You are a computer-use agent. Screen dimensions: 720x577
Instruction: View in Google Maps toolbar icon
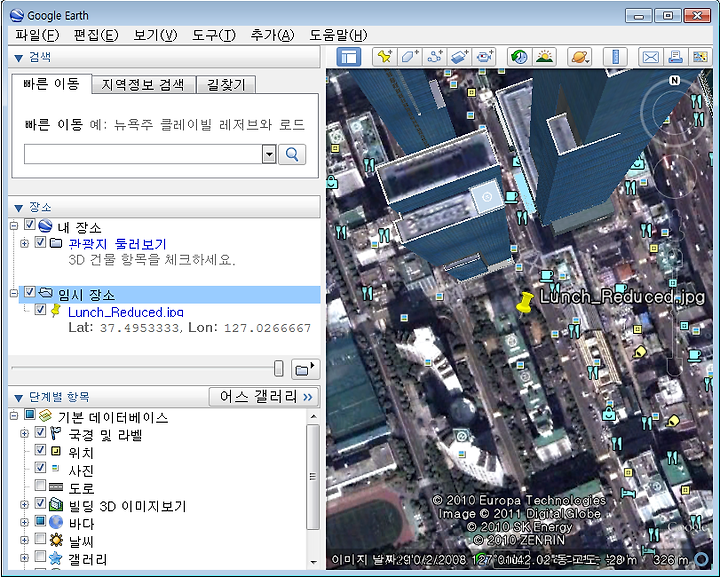pyautogui.click(x=700, y=57)
